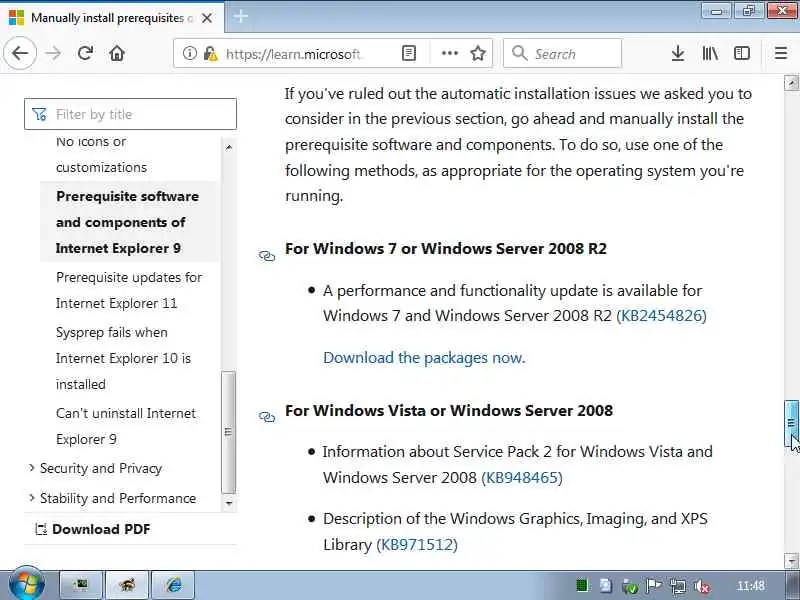Open Action Center flag in tray
The width and height of the screenshot is (800, 600).
tap(654, 586)
